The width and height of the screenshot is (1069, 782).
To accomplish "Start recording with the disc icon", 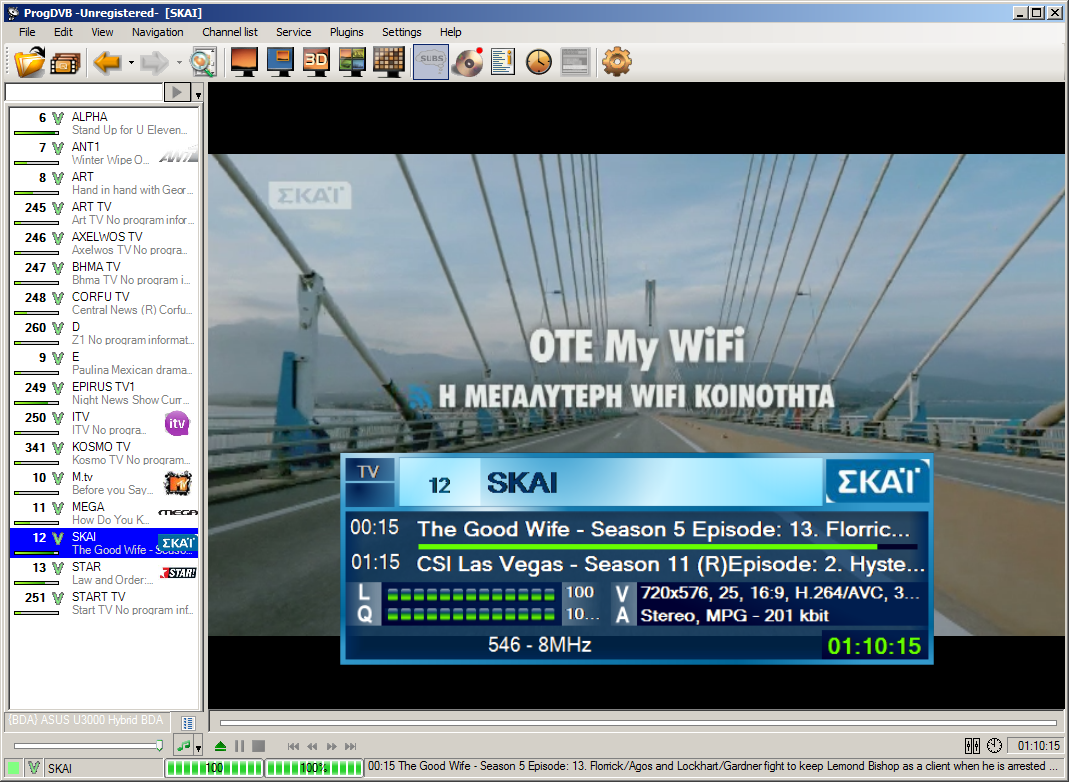I will [468, 63].
